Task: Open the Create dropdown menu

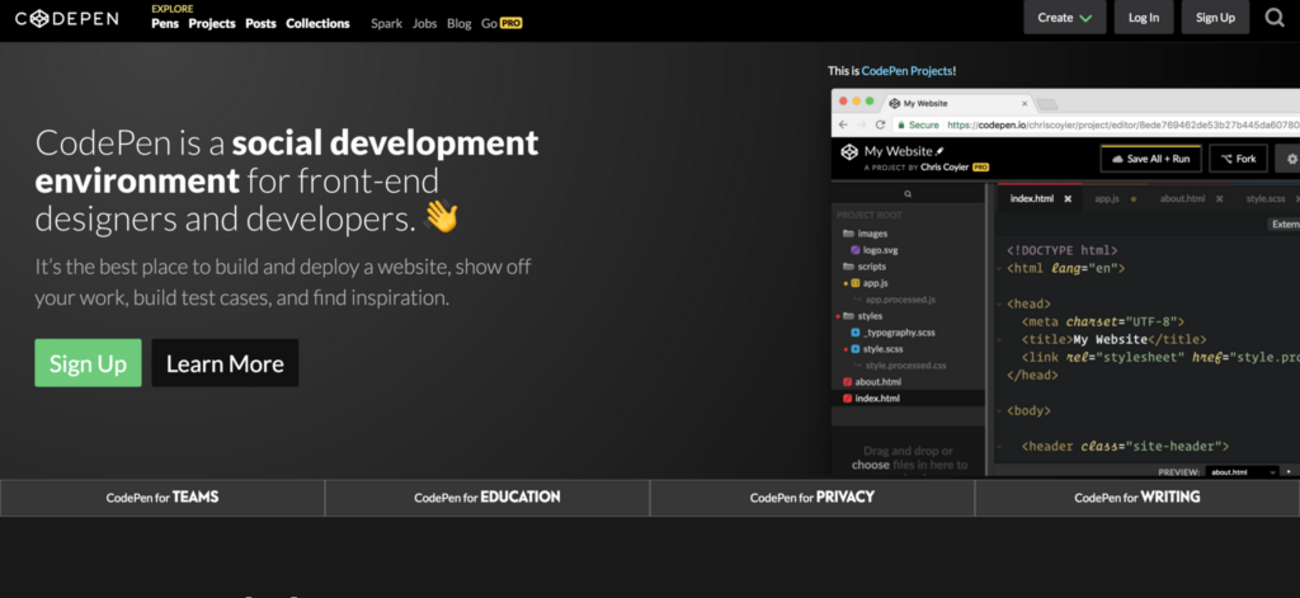Action: tap(1064, 17)
